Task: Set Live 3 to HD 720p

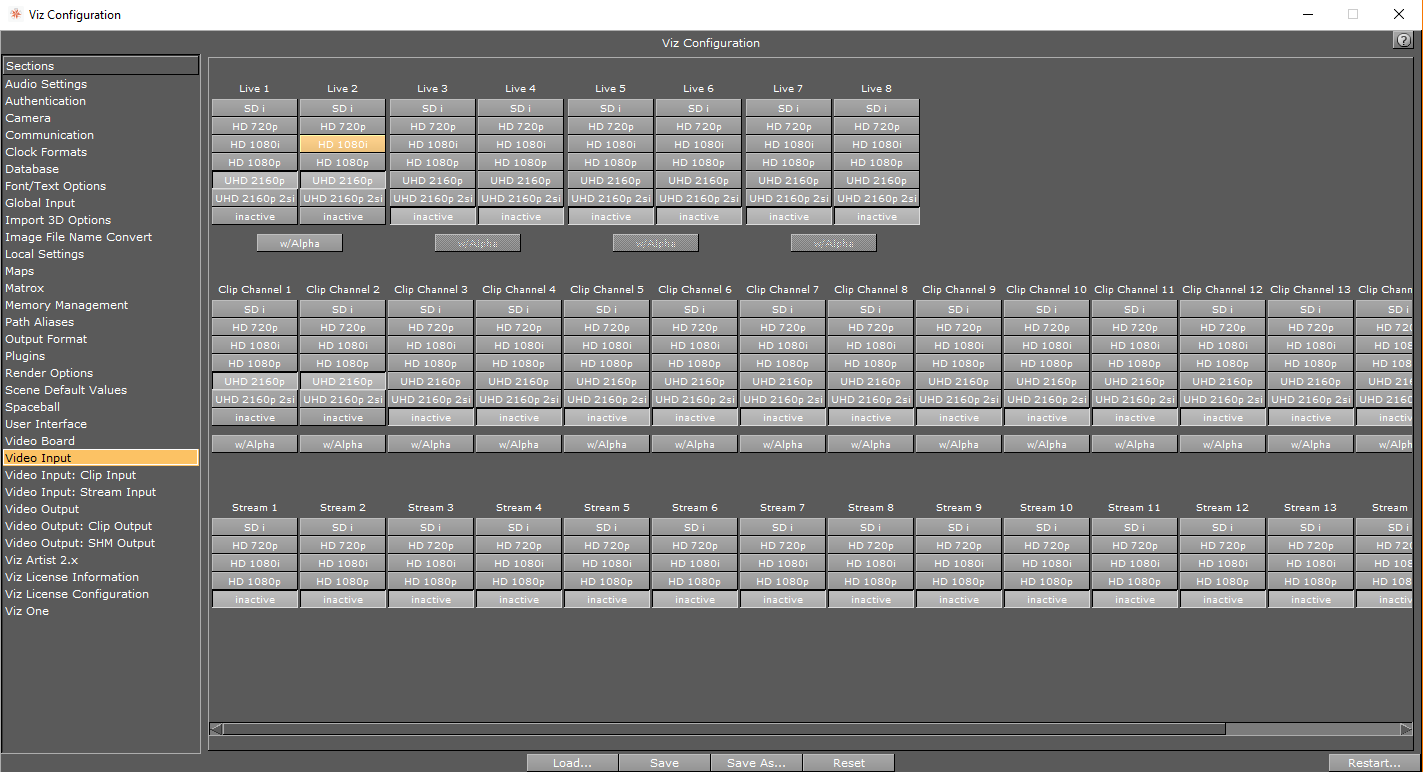Action: tap(432, 126)
